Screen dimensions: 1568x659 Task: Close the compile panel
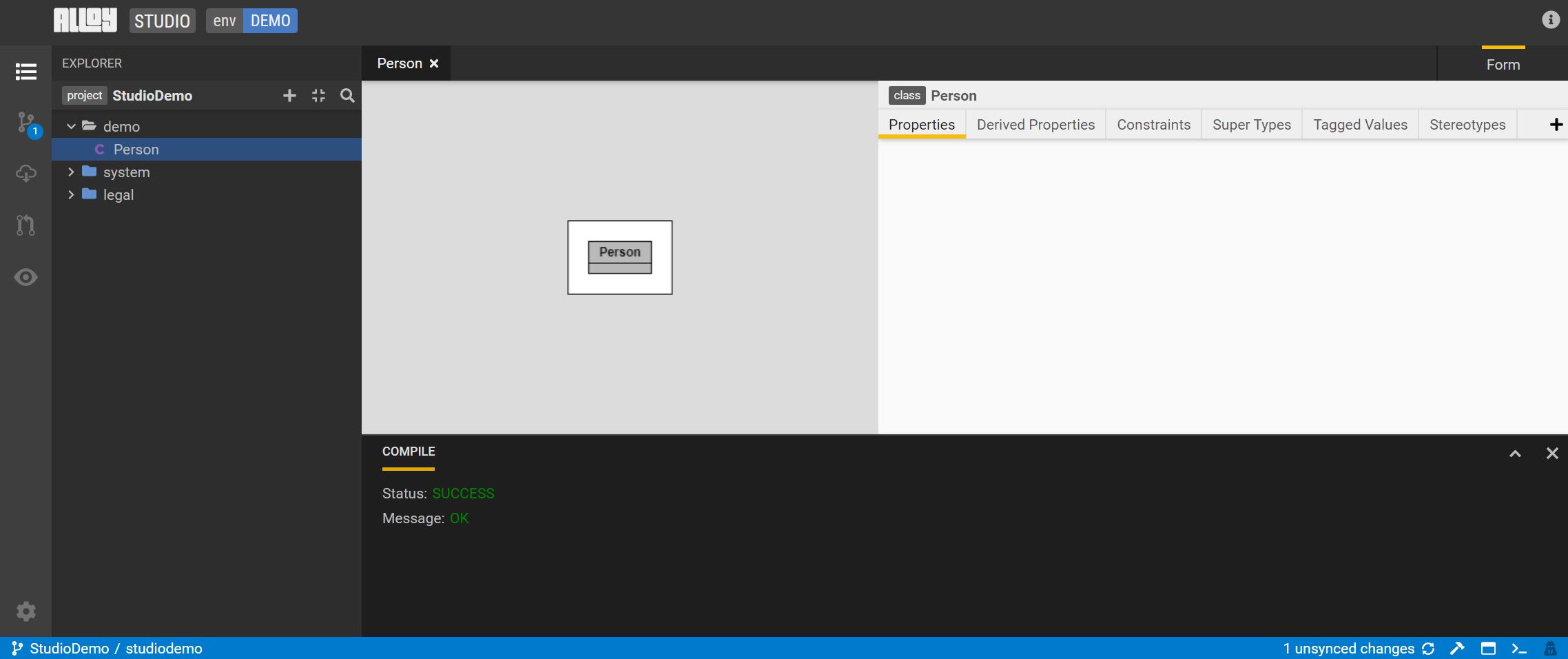[1552, 453]
